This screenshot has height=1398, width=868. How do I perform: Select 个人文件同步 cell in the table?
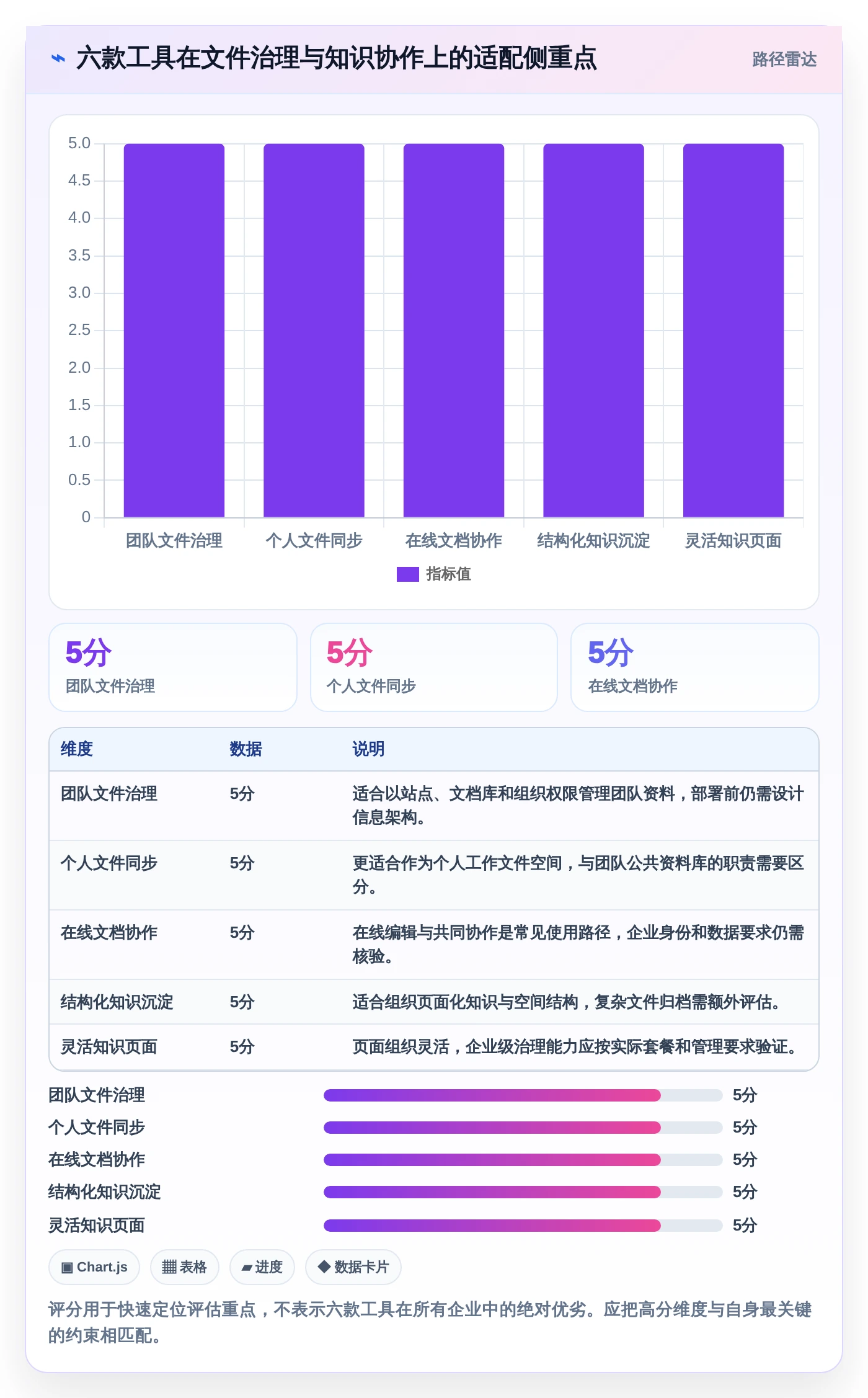pos(109,863)
